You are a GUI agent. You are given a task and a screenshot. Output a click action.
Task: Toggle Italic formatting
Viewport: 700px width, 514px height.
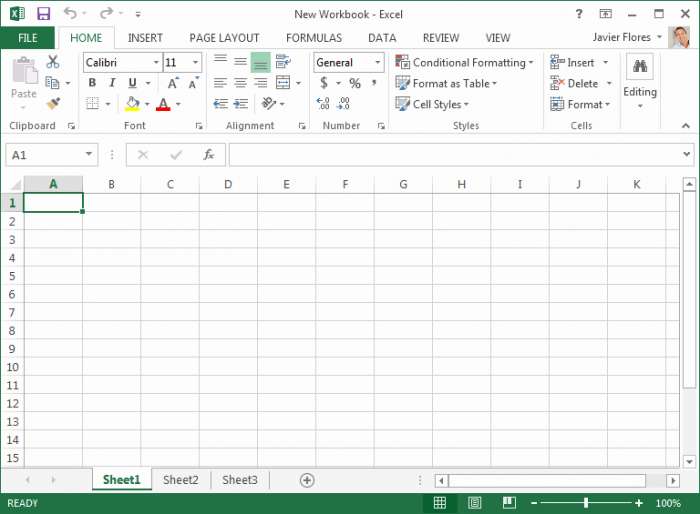tap(112, 83)
